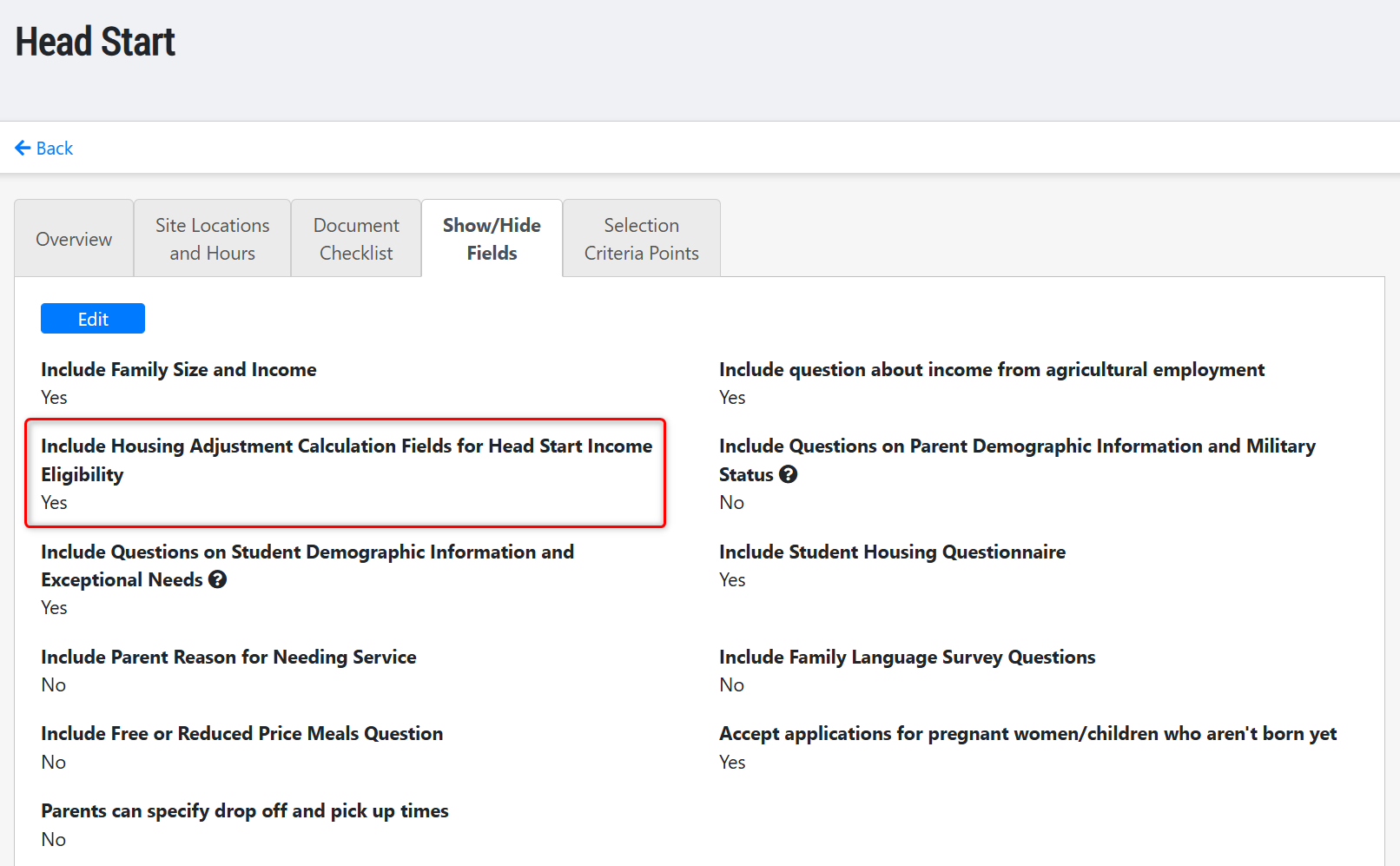Select the No value under Family Language Survey Questions
Viewport: 1400px width, 866px height.
coord(732,684)
